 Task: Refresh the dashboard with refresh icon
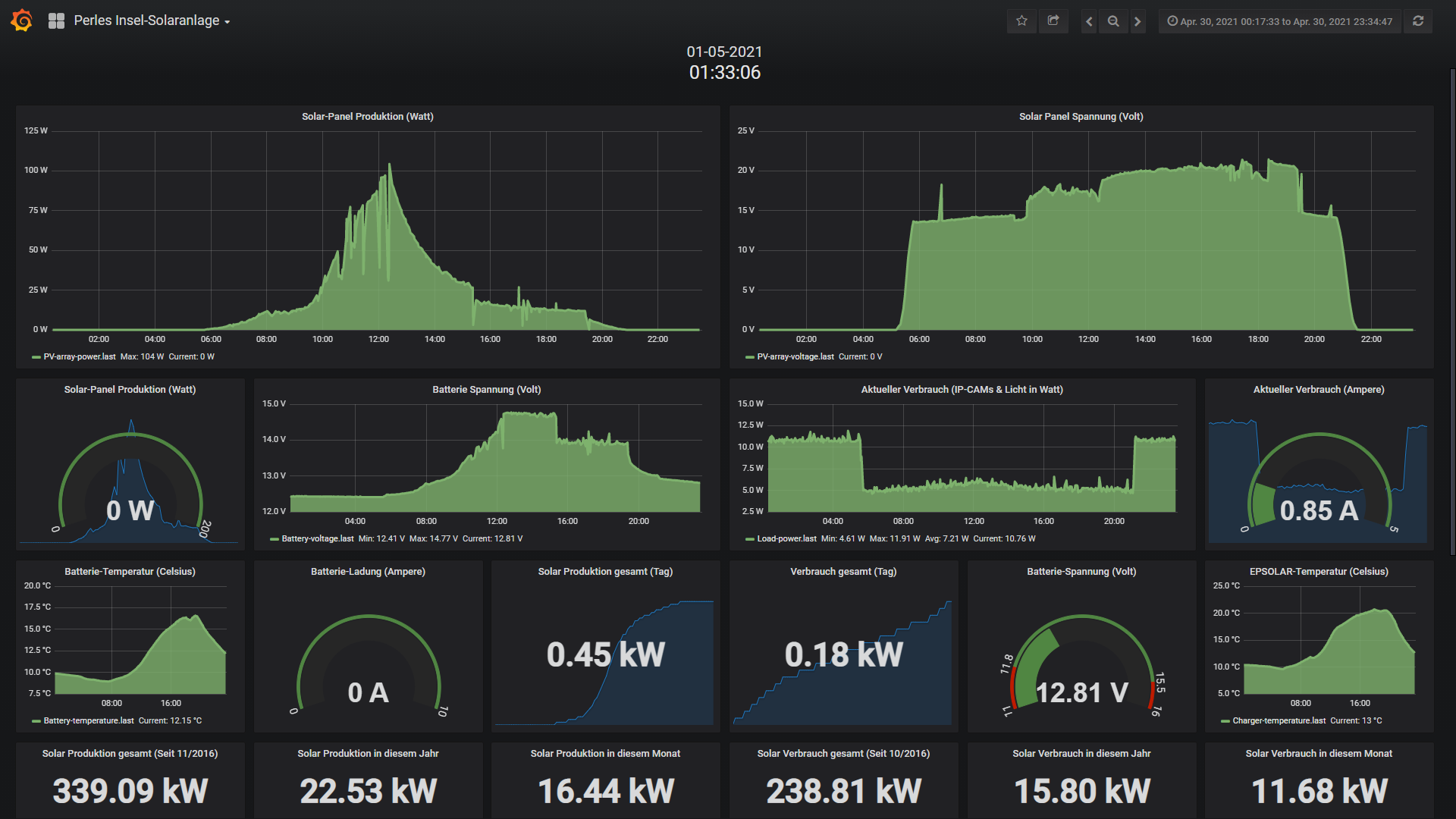pyautogui.click(x=1418, y=21)
